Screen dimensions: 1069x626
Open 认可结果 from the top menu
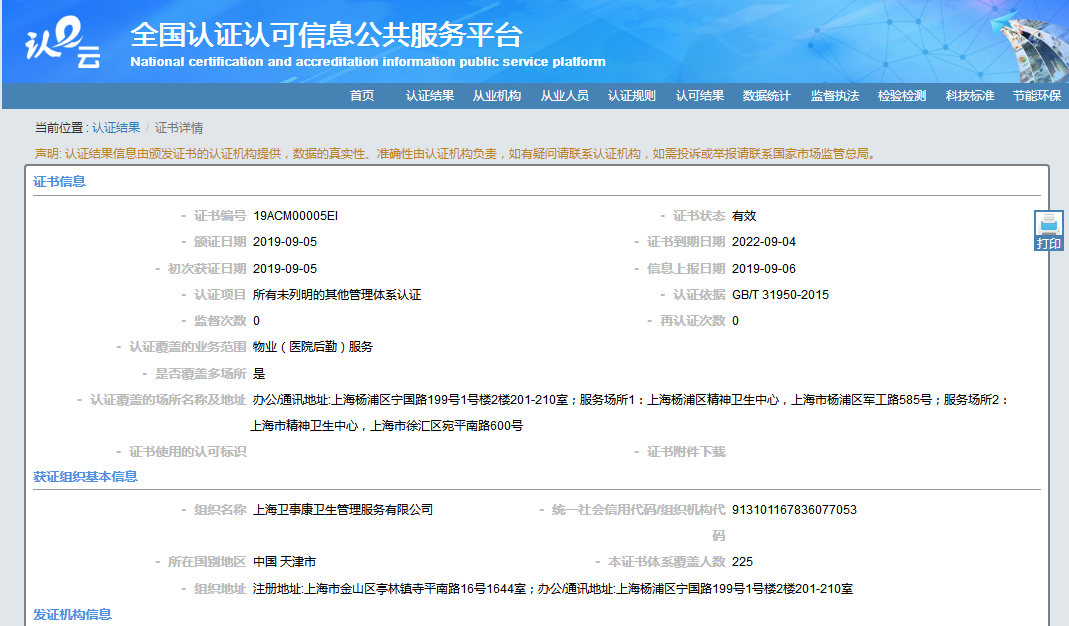point(700,96)
